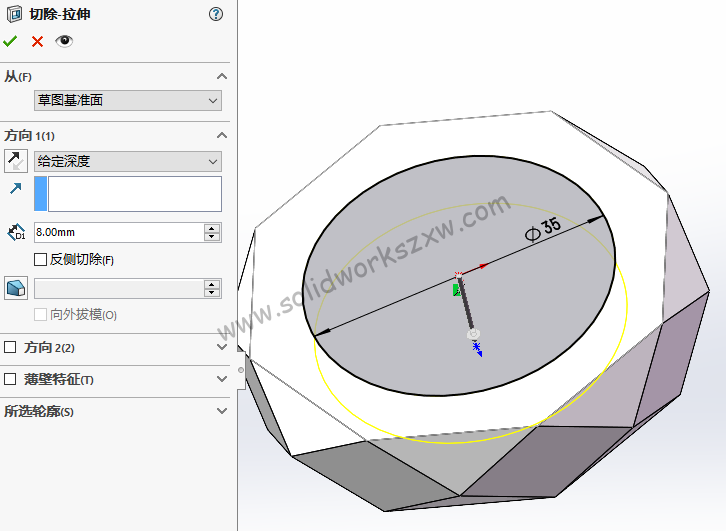This screenshot has width=726, height=531.
Task: Toggle the detailed preview eye icon
Action: pyautogui.click(x=64, y=41)
